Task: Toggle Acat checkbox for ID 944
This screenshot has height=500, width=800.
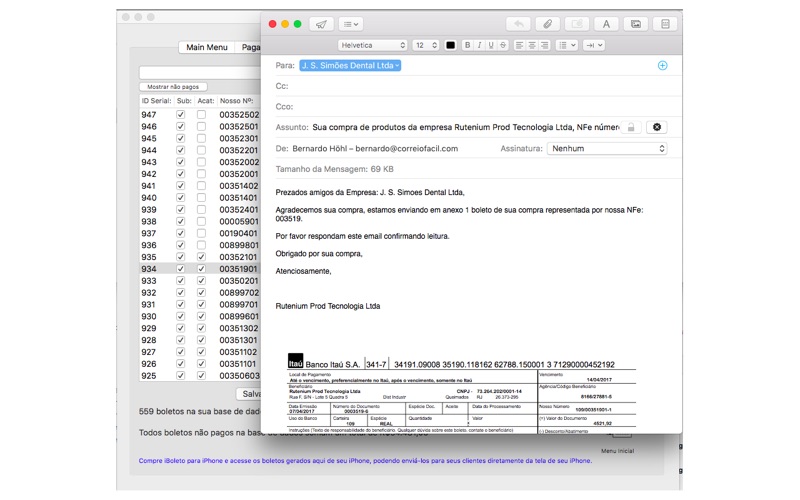Action: click(x=202, y=150)
